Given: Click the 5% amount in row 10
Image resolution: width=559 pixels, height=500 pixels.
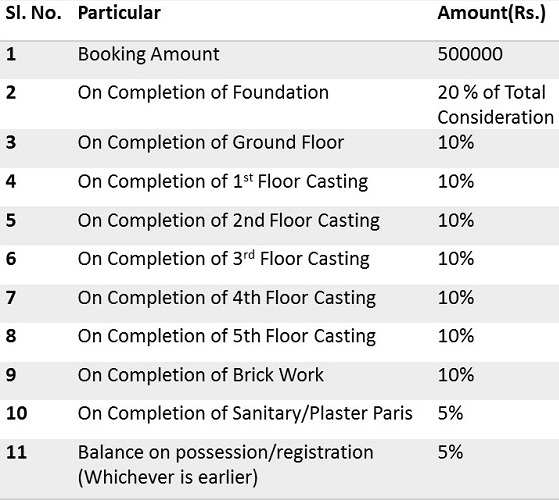Looking at the screenshot, I should click(450, 413).
